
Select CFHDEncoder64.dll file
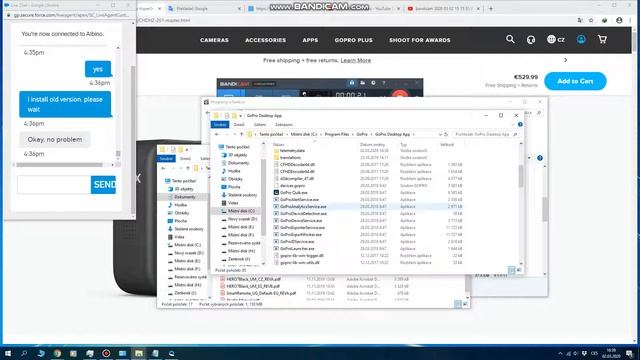[297, 171]
